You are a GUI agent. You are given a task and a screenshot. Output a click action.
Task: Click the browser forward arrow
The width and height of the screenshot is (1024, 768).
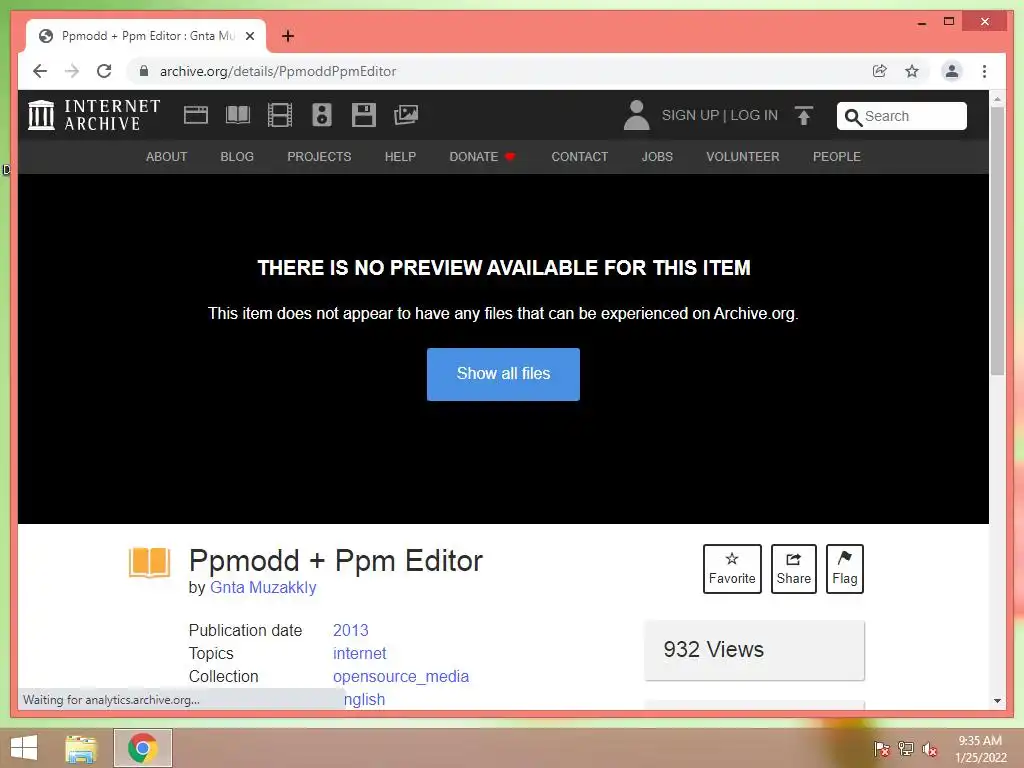[x=72, y=71]
